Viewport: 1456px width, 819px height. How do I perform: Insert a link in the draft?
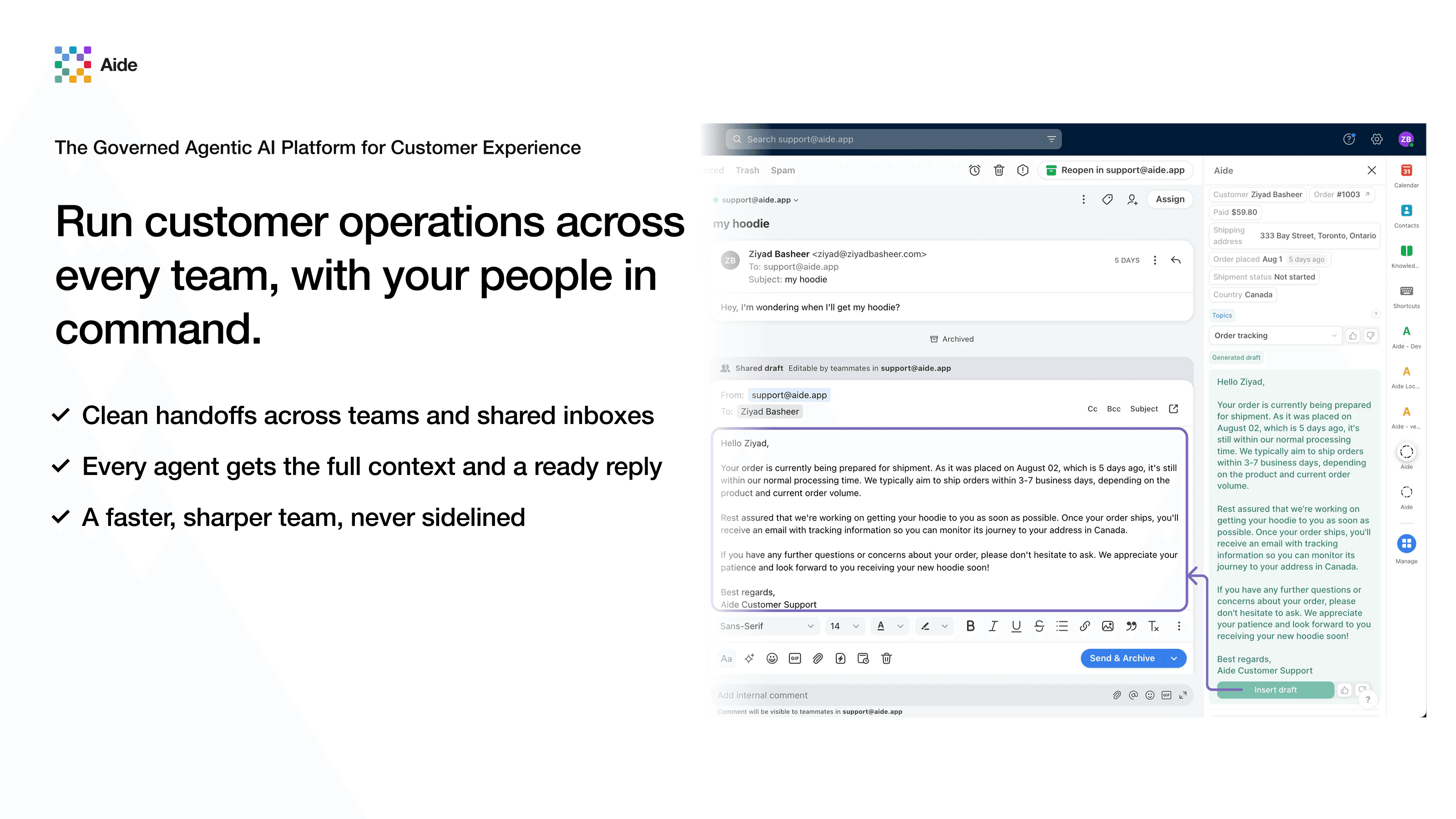coord(1085,626)
